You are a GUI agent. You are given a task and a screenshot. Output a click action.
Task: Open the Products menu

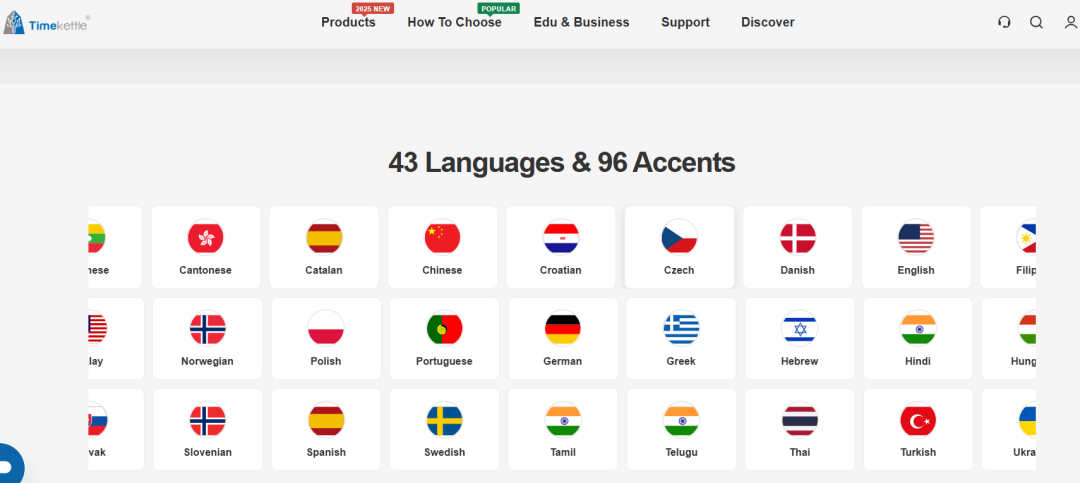[x=348, y=22]
